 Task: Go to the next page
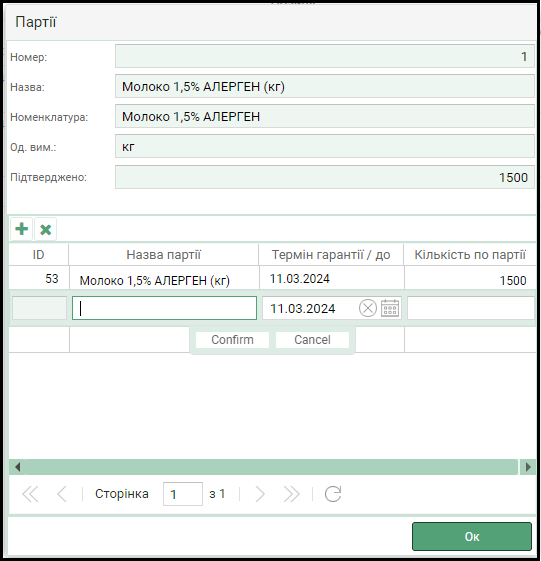click(260, 494)
